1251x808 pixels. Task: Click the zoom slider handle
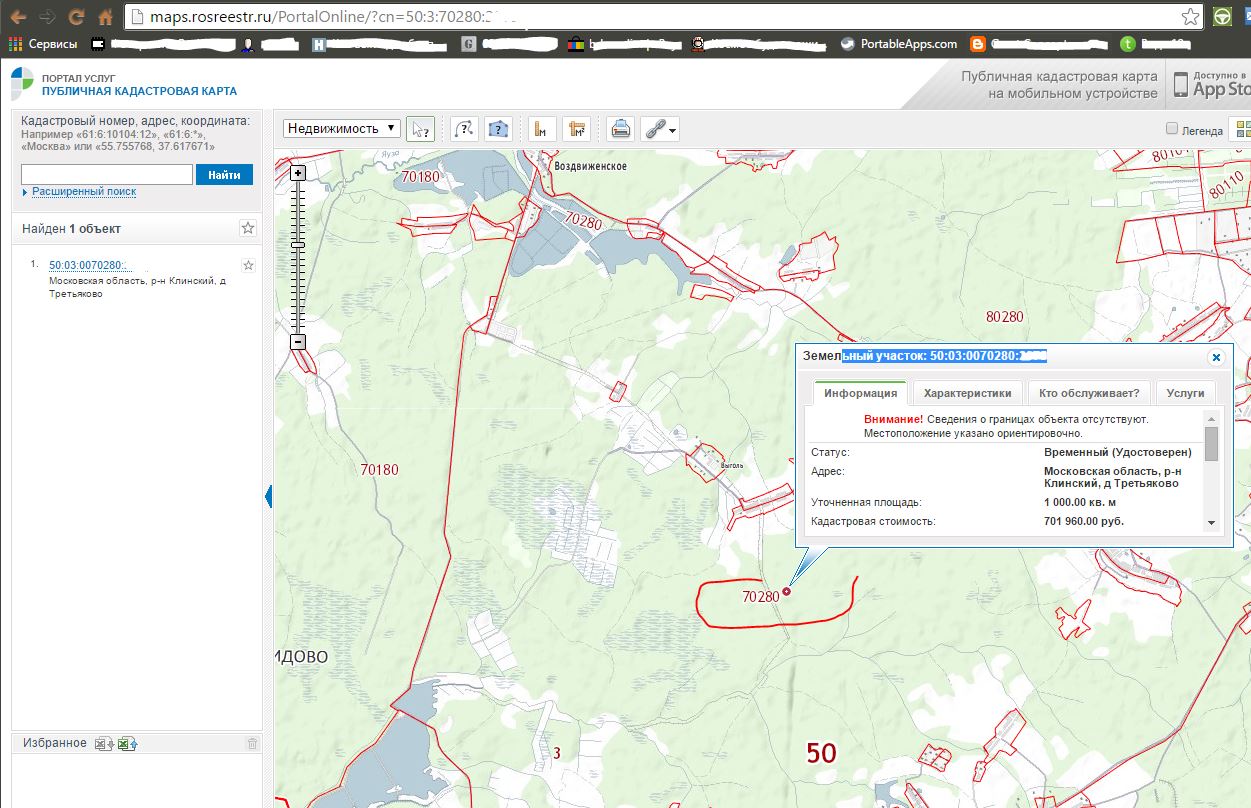click(x=298, y=244)
